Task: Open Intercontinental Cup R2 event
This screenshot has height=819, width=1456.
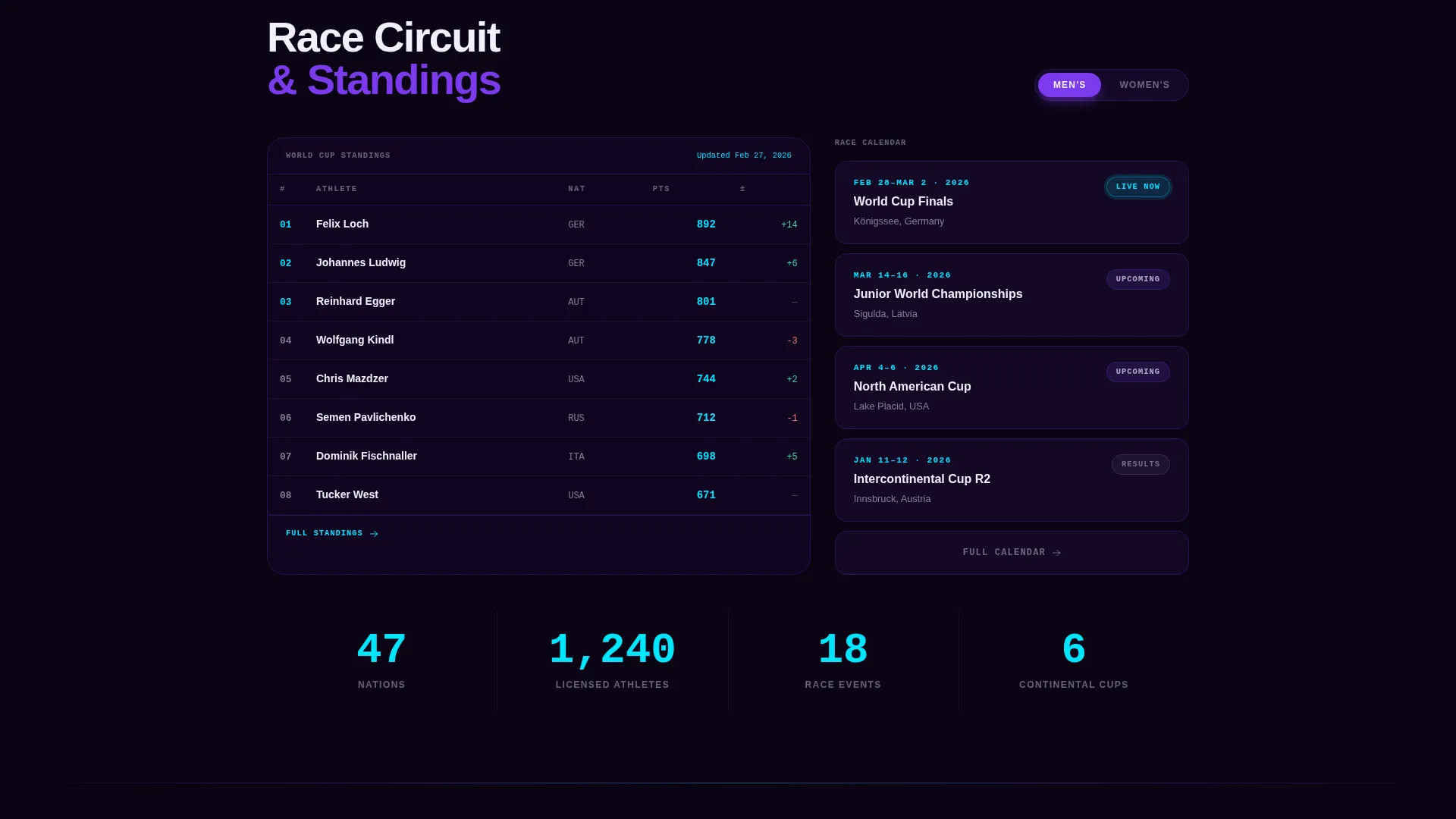Action: tap(1012, 480)
